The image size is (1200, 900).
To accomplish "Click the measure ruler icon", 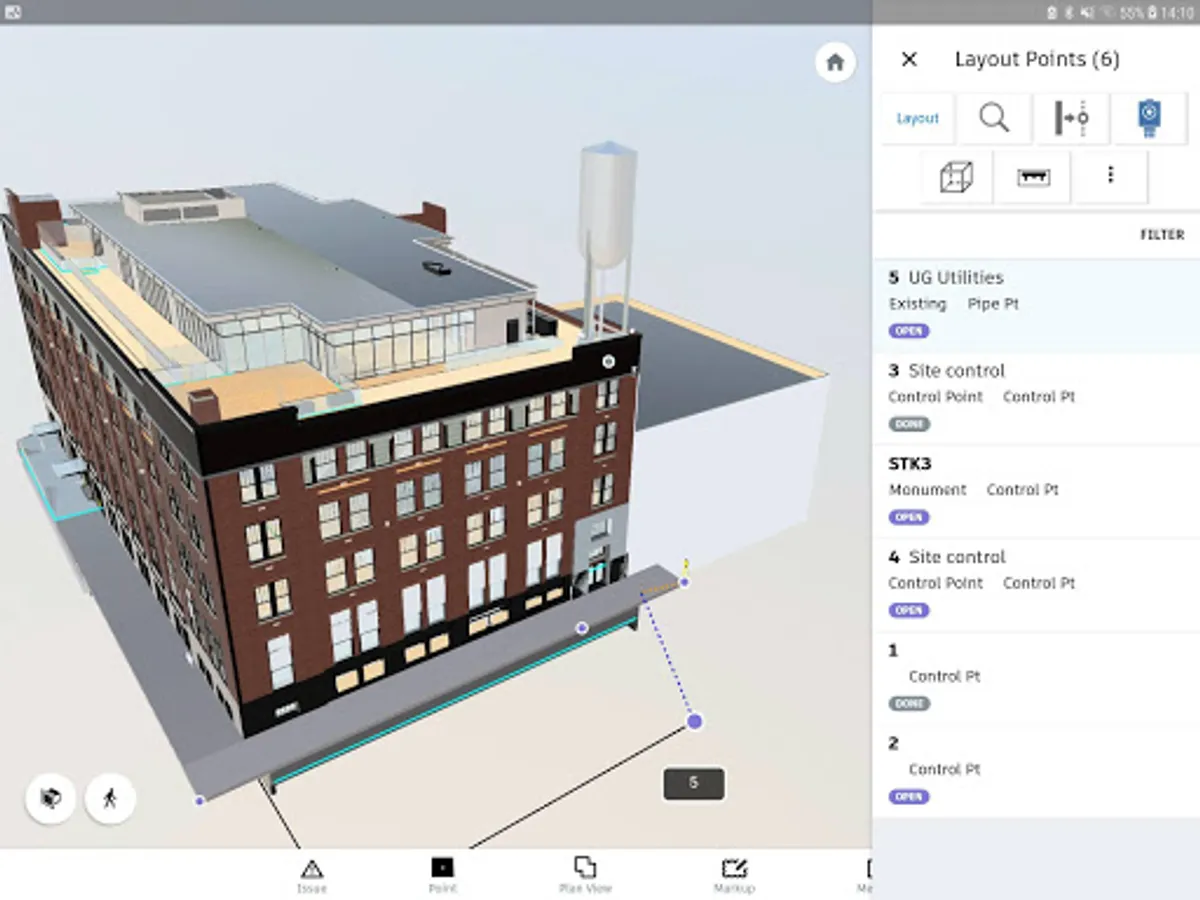I will [1032, 177].
